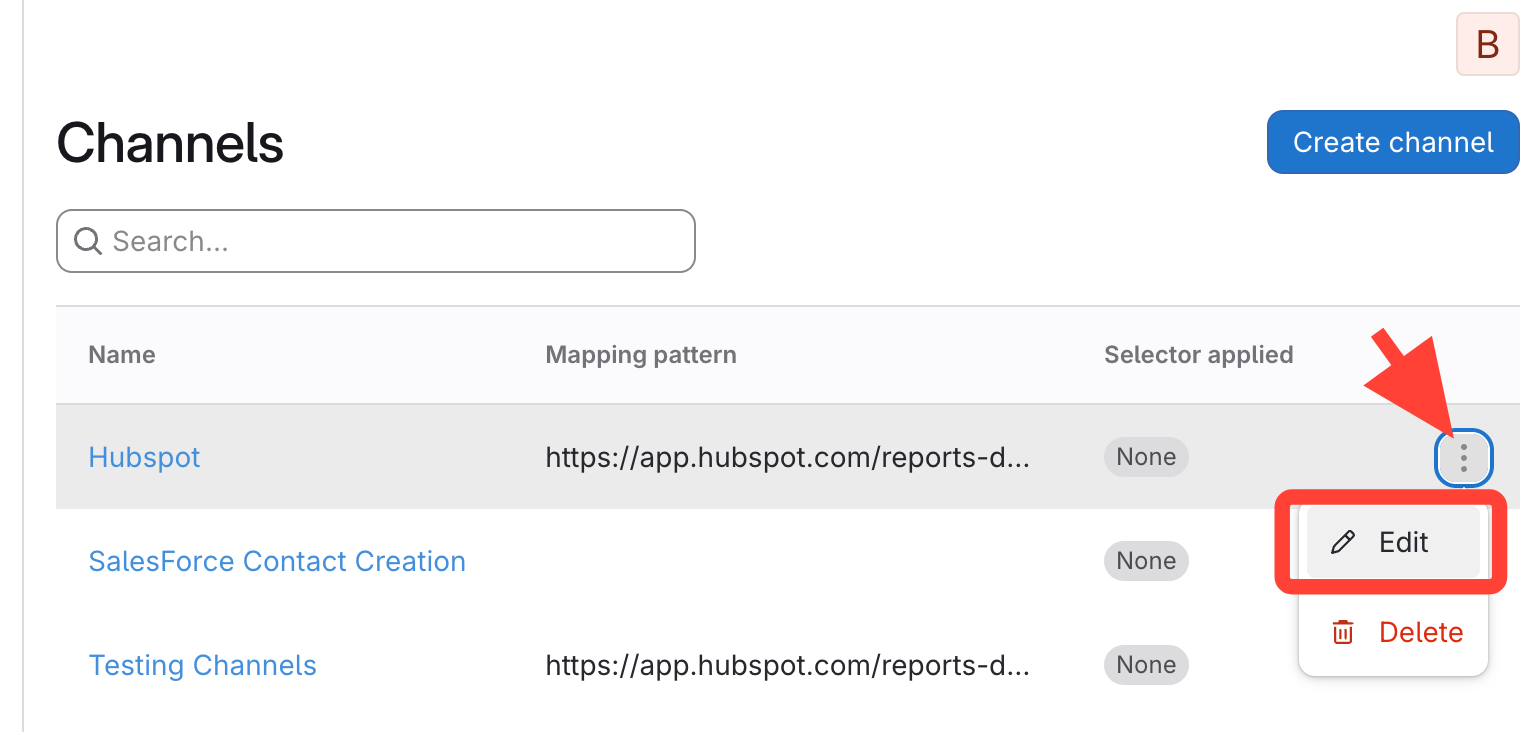Screen dimensions: 1540x732
Task: Click the Mapping pattern column header
Action: [640, 354]
